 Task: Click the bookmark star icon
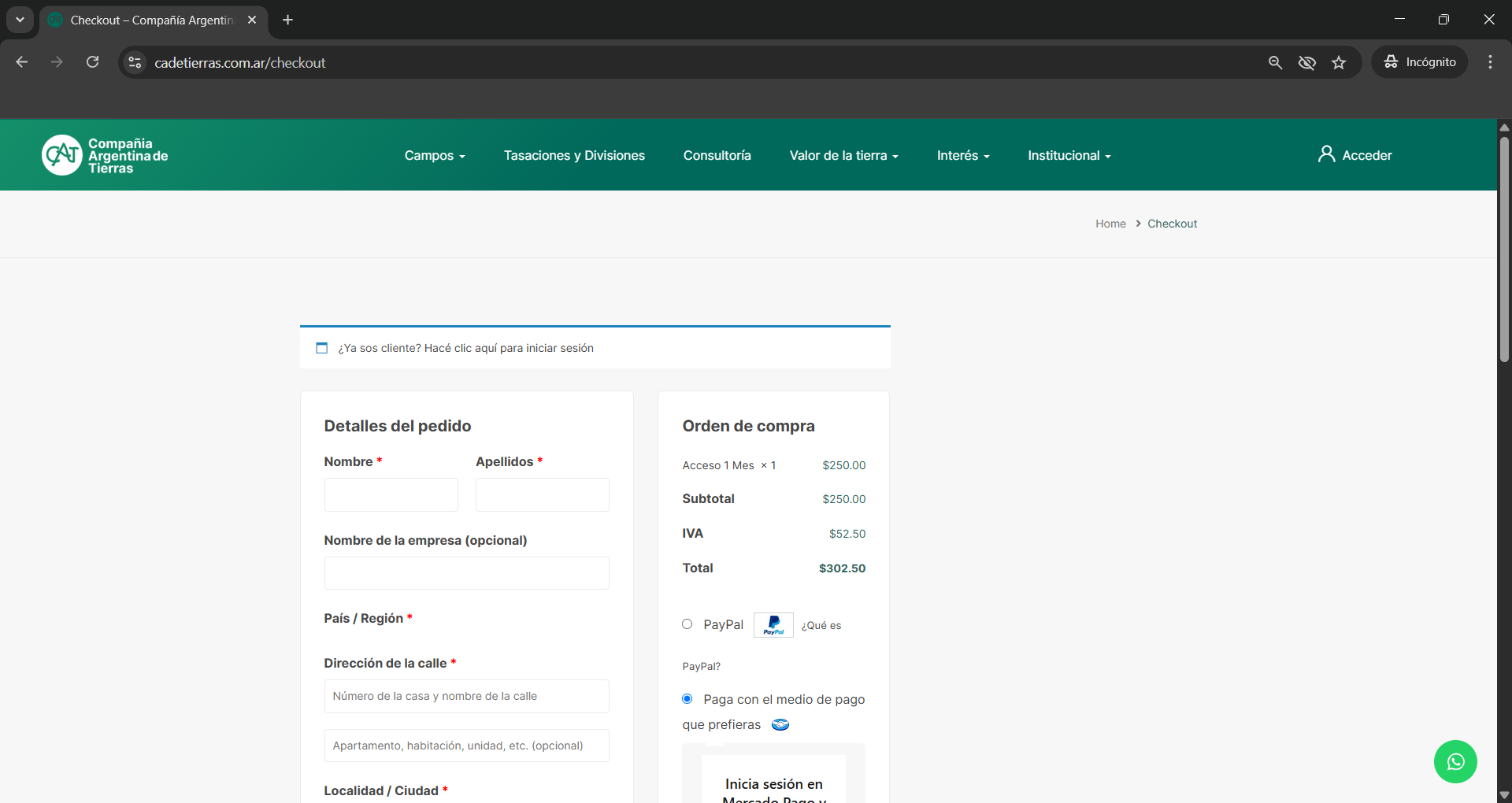tap(1339, 63)
